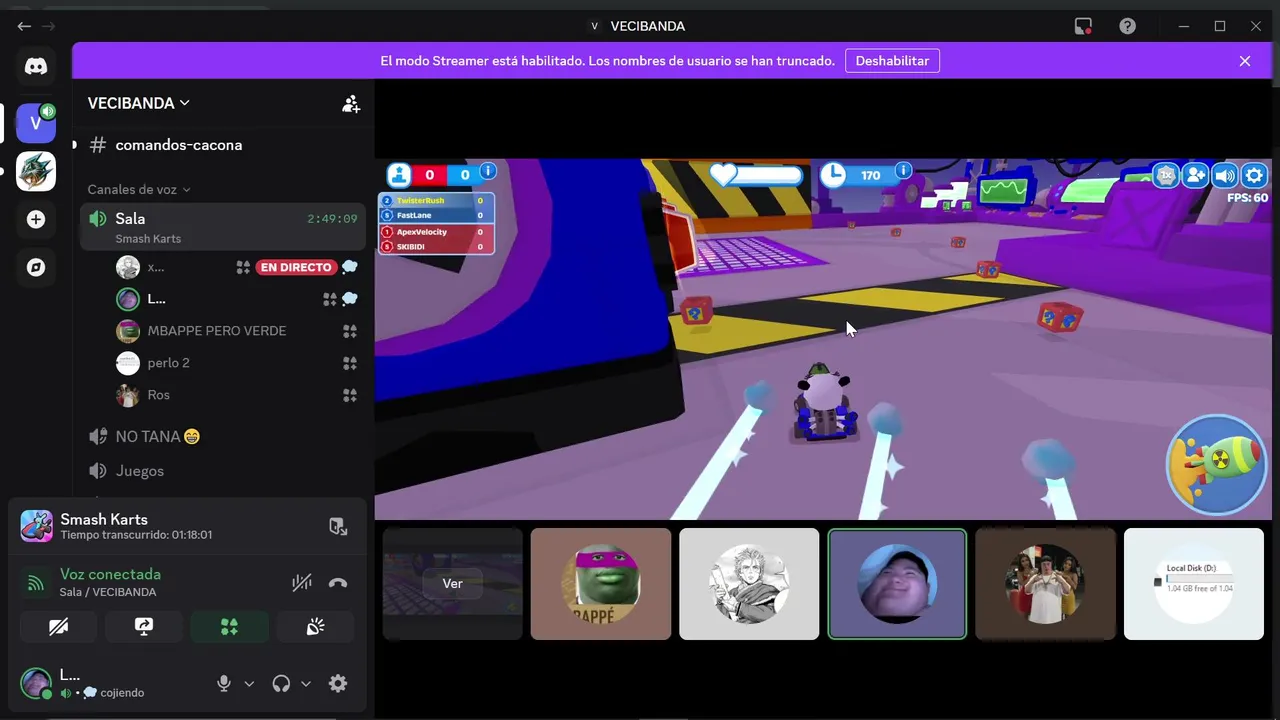
Task: Invite people to VECIBANDA server icon
Action: click(x=351, y=103)
